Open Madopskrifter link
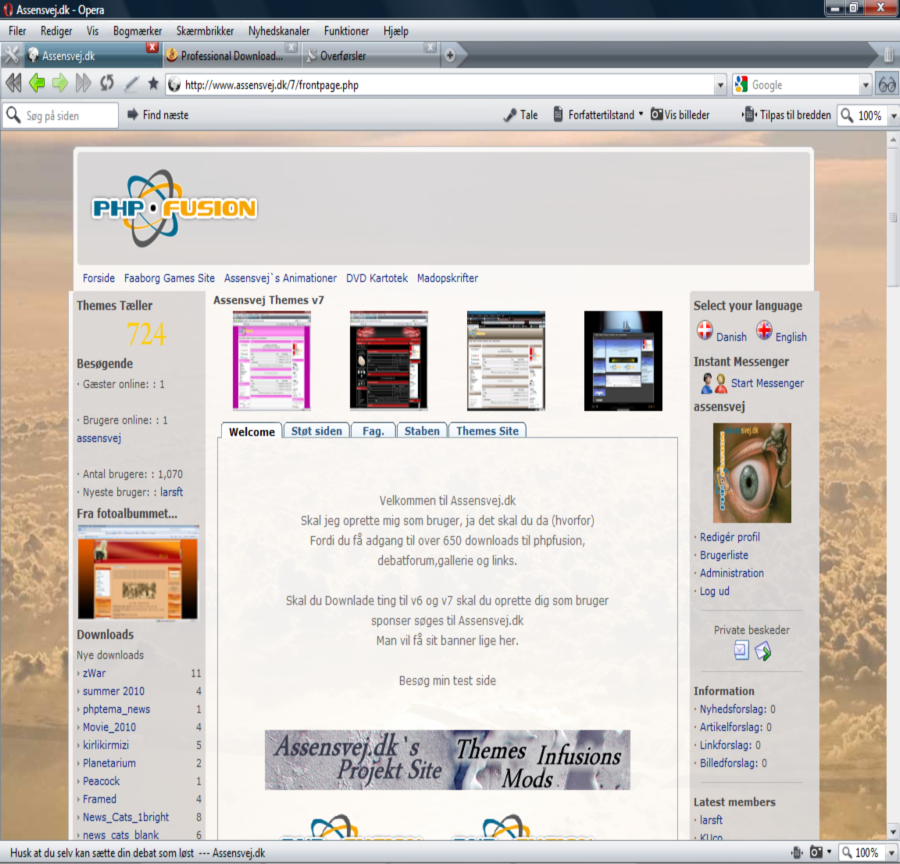900x864 pixels. pyautogui.click(x=447, y=278)
